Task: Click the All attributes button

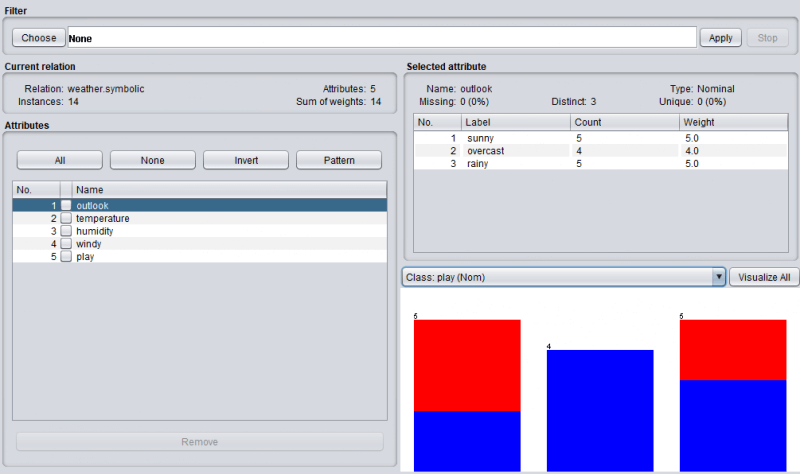Action: 60,160
